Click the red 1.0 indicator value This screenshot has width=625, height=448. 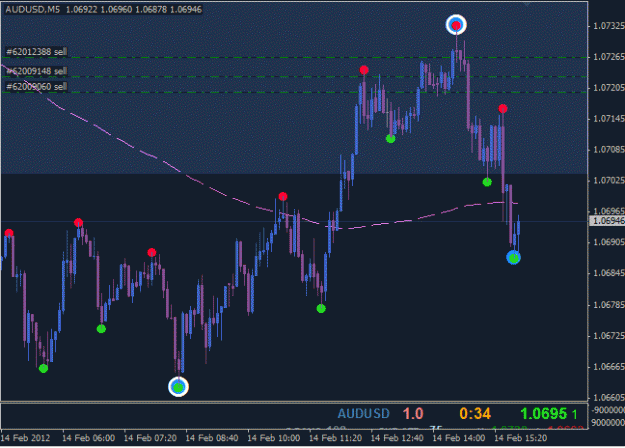click(413, 414)
